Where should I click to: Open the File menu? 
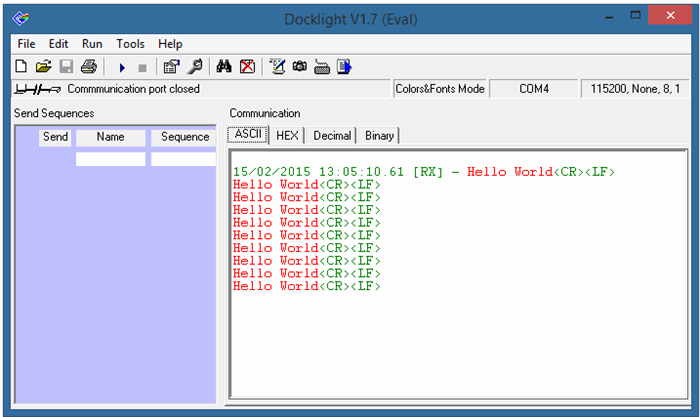(x=26, y=44)
